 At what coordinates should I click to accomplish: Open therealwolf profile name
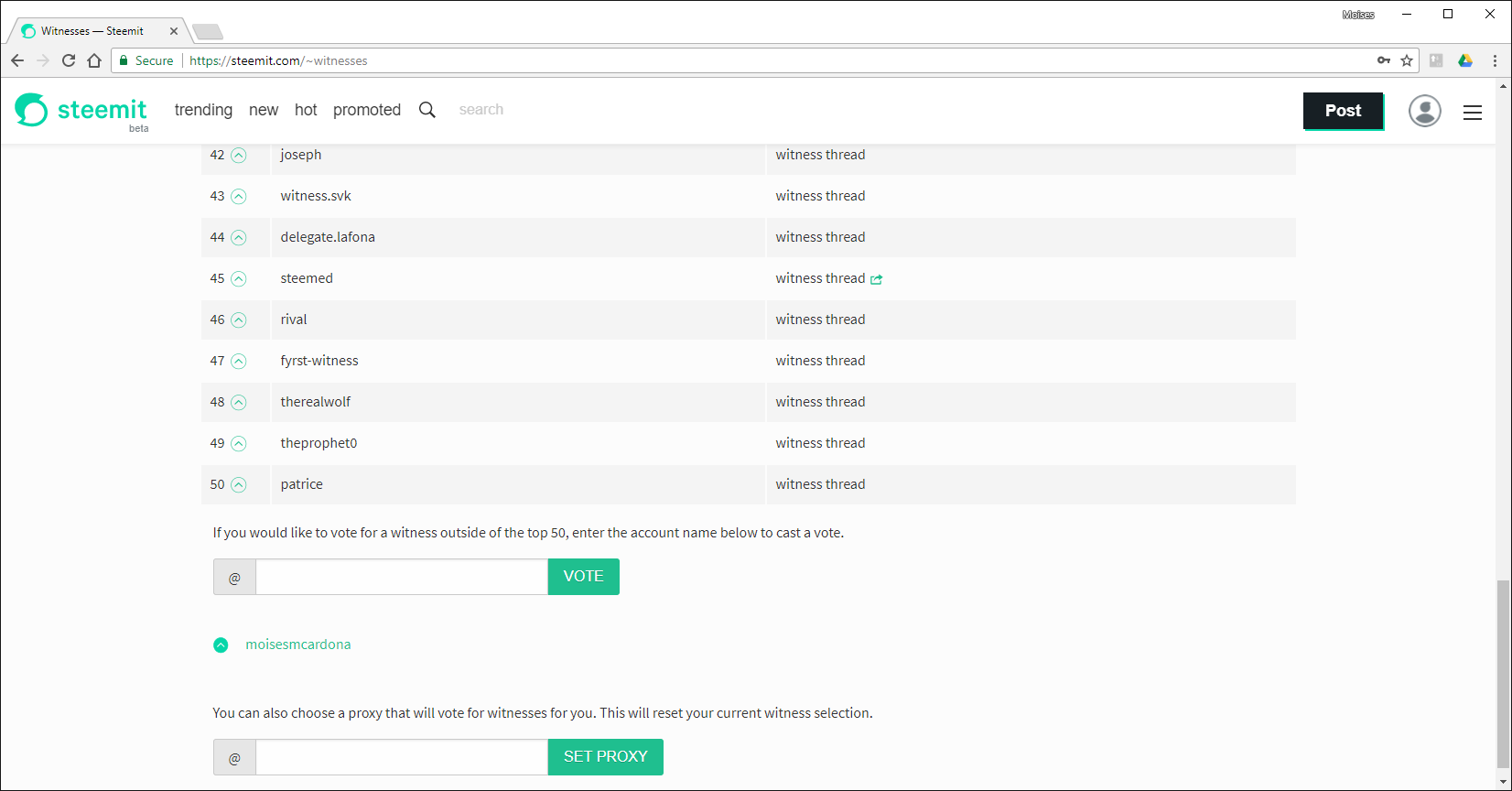316,402
